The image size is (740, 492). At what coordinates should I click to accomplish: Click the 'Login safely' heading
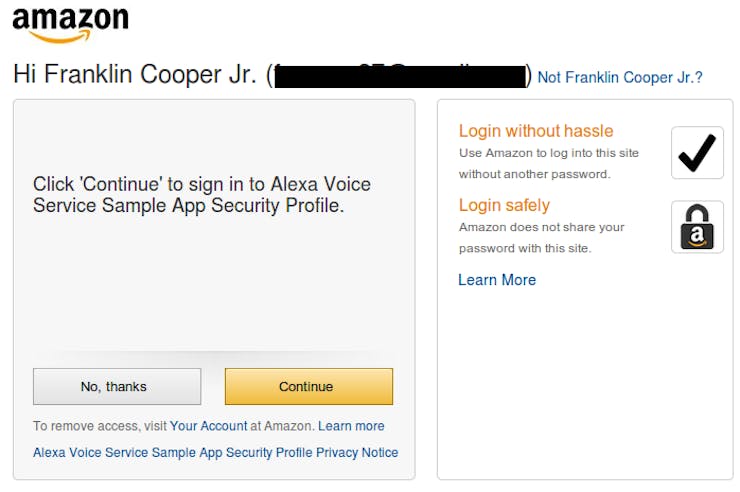(x=504, y=205)
